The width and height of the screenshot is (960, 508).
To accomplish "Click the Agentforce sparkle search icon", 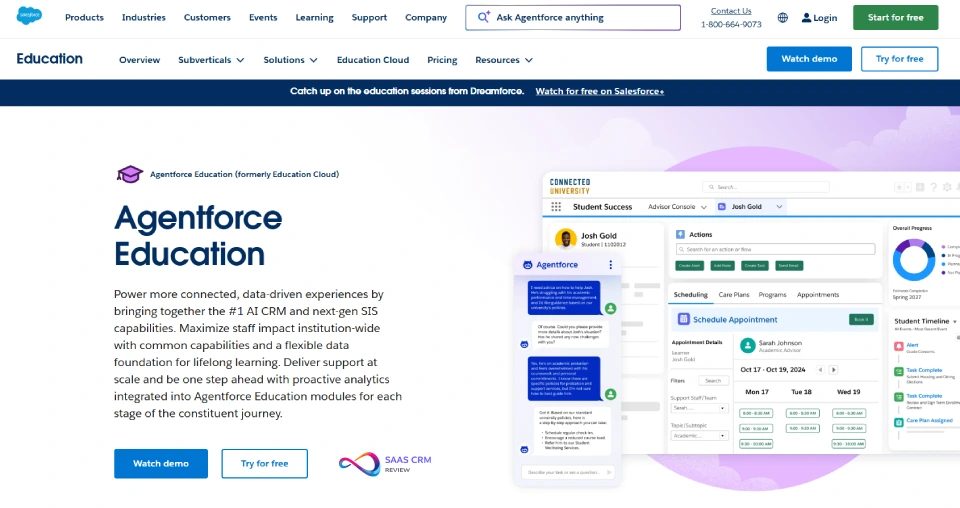I will (x=483, y=18).
